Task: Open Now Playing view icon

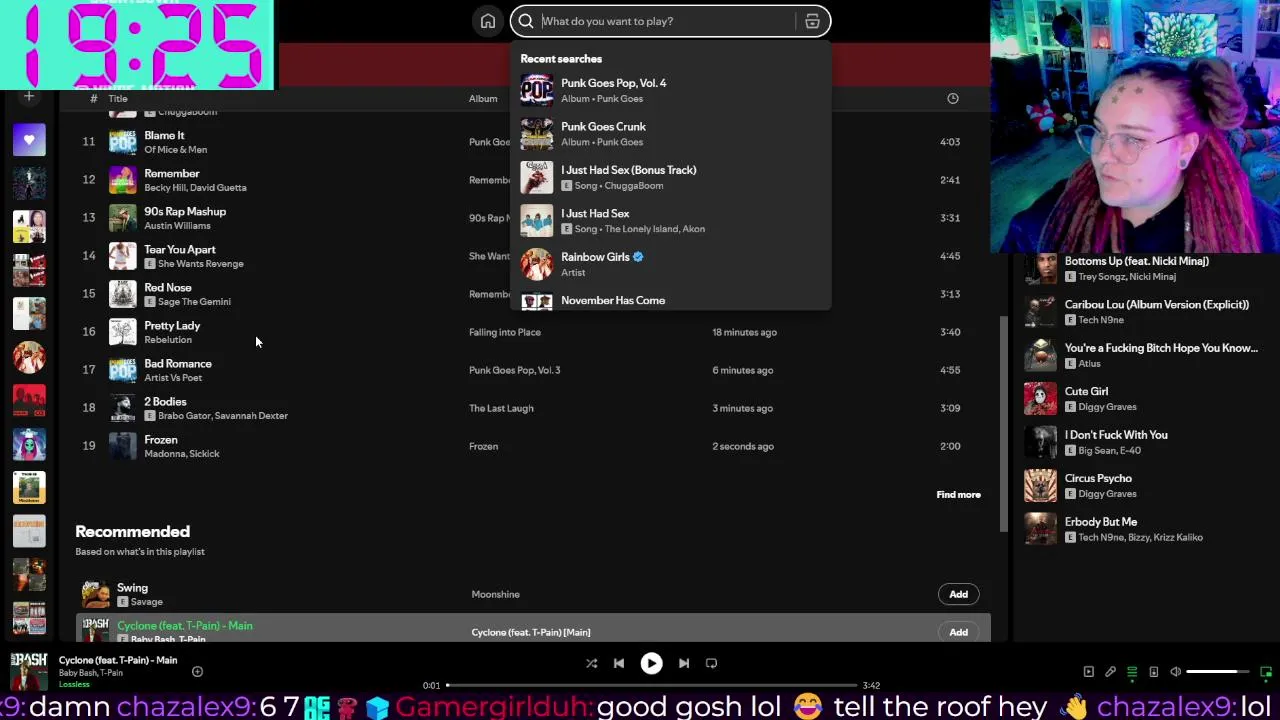Action: click(x=1089, y=672)
